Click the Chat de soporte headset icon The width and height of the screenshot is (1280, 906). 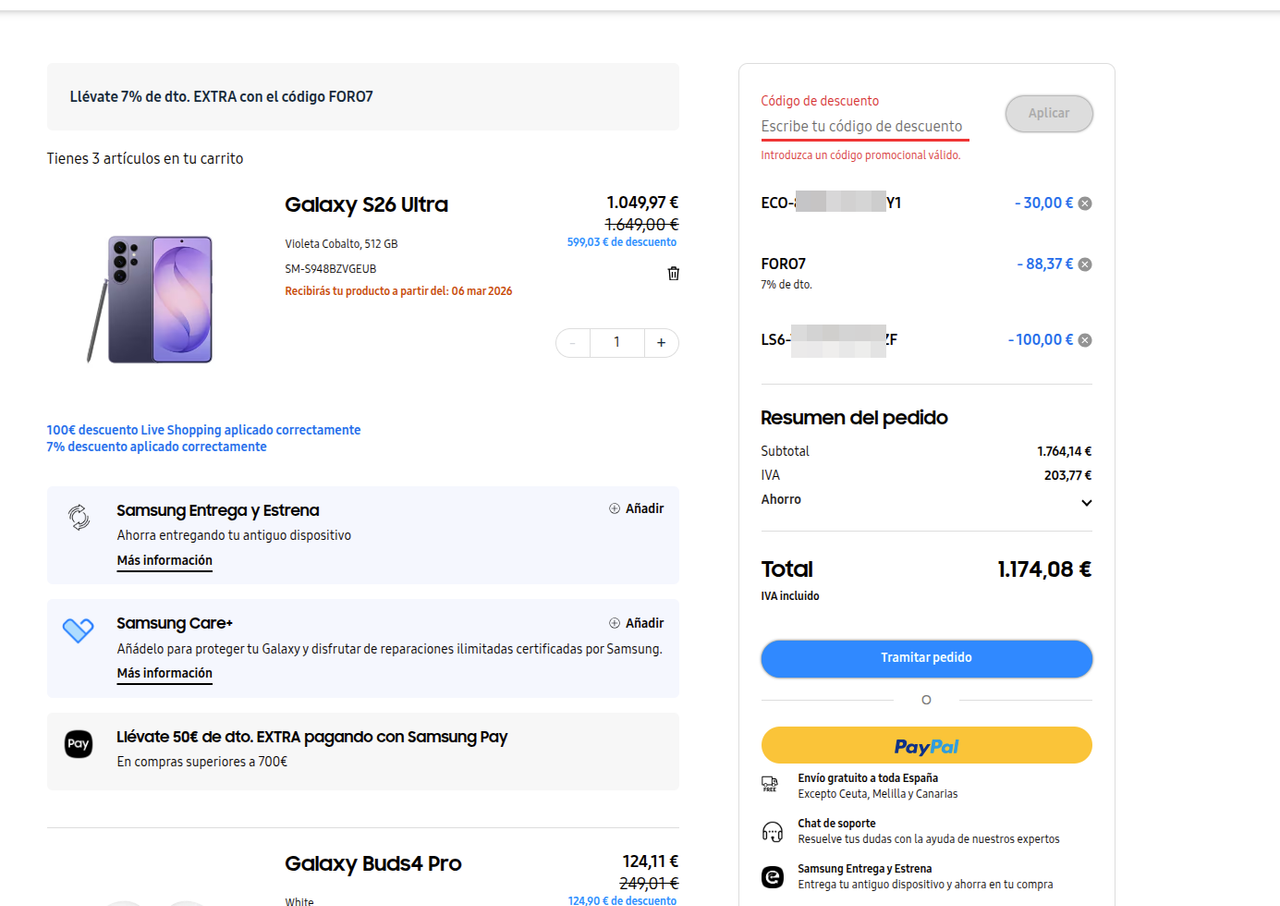pos(772,831)
